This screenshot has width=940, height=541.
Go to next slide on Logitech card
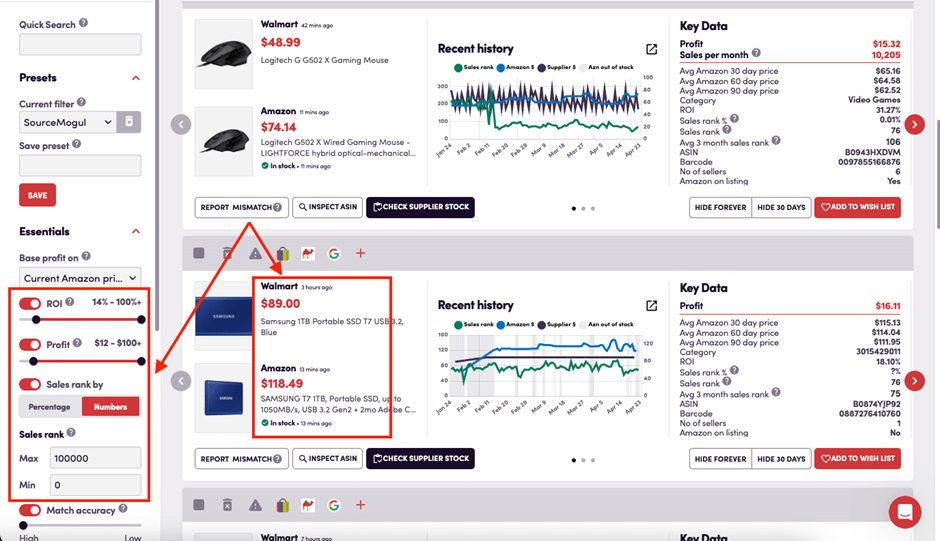(914, 125)
